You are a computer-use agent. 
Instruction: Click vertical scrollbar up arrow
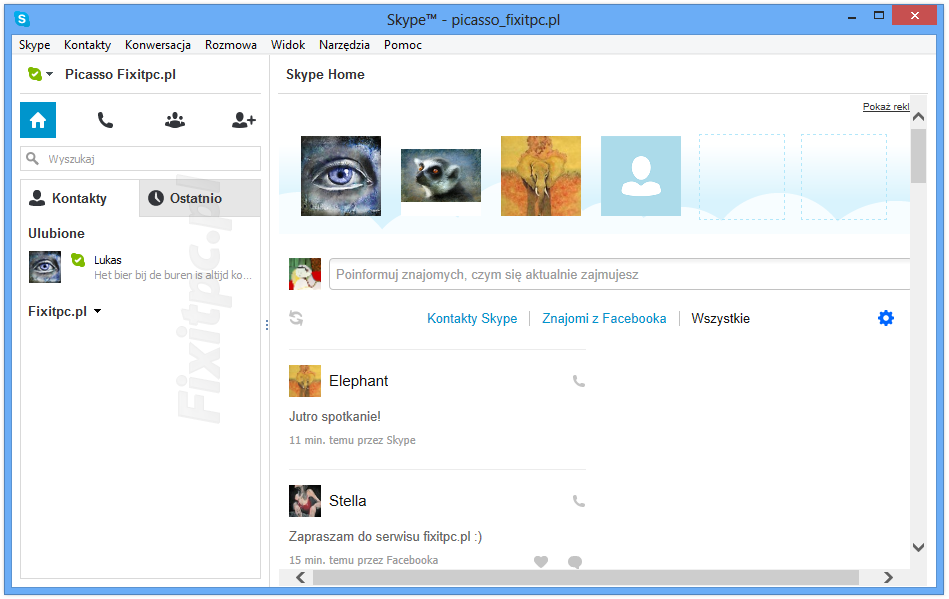(x=918, y=117)
